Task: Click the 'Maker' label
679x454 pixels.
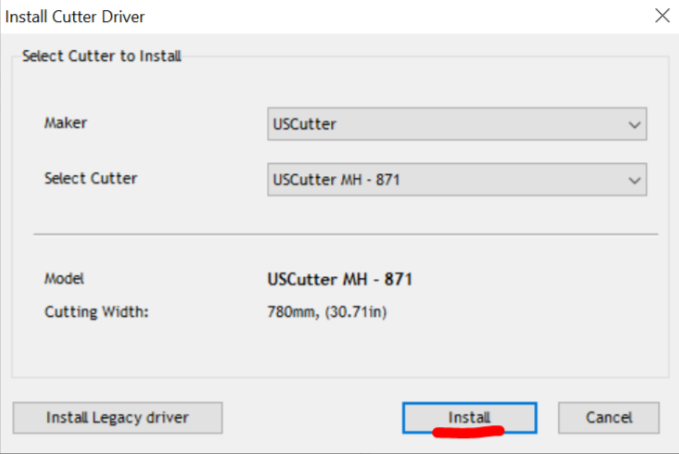Action: tap(65, 123)
